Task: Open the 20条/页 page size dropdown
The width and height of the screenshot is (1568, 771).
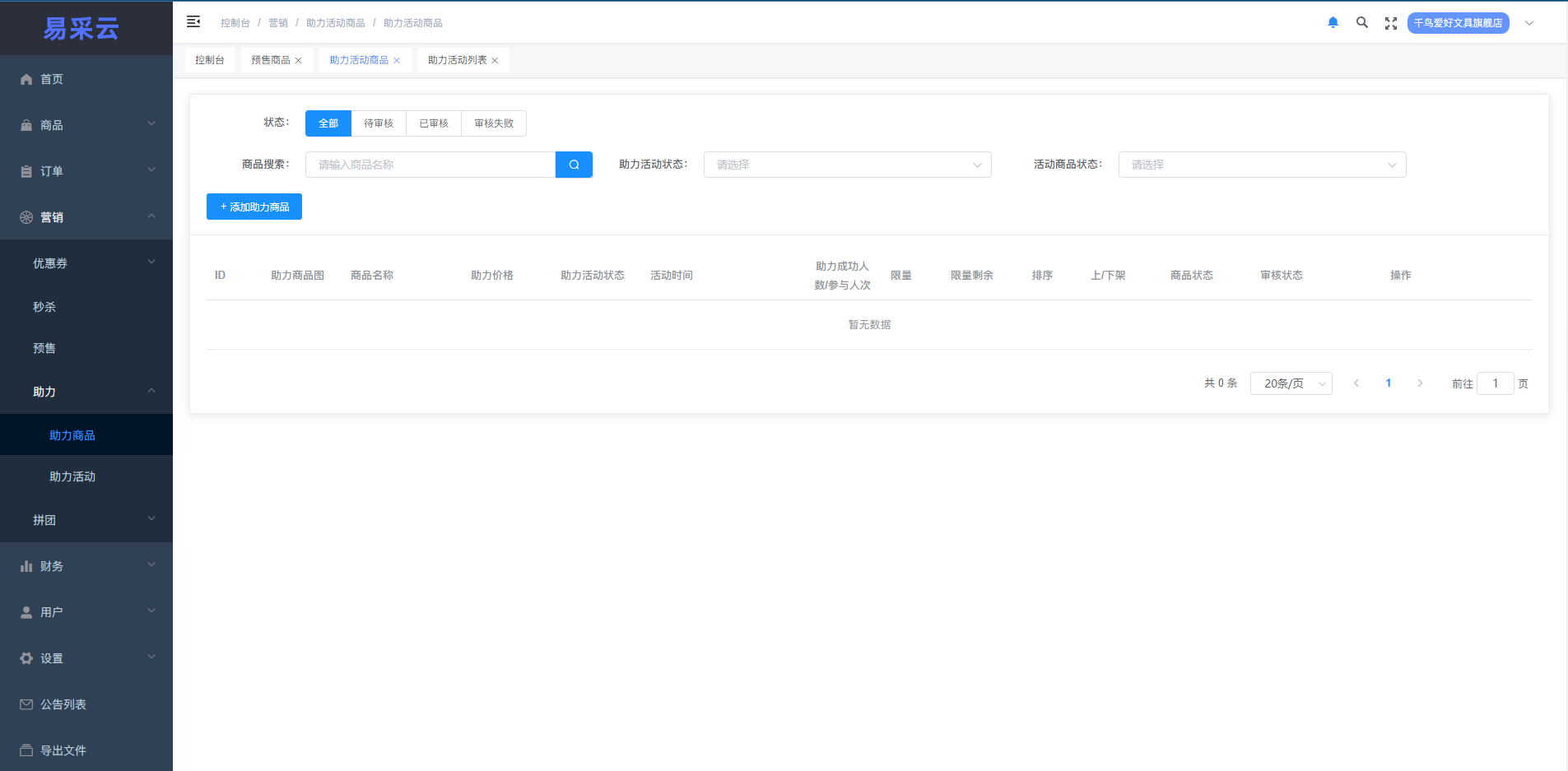Action: 1290,383
